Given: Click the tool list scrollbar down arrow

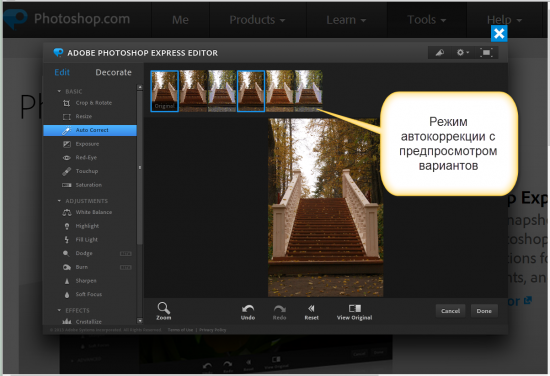Looking at the screenshot, I should 140,321.
